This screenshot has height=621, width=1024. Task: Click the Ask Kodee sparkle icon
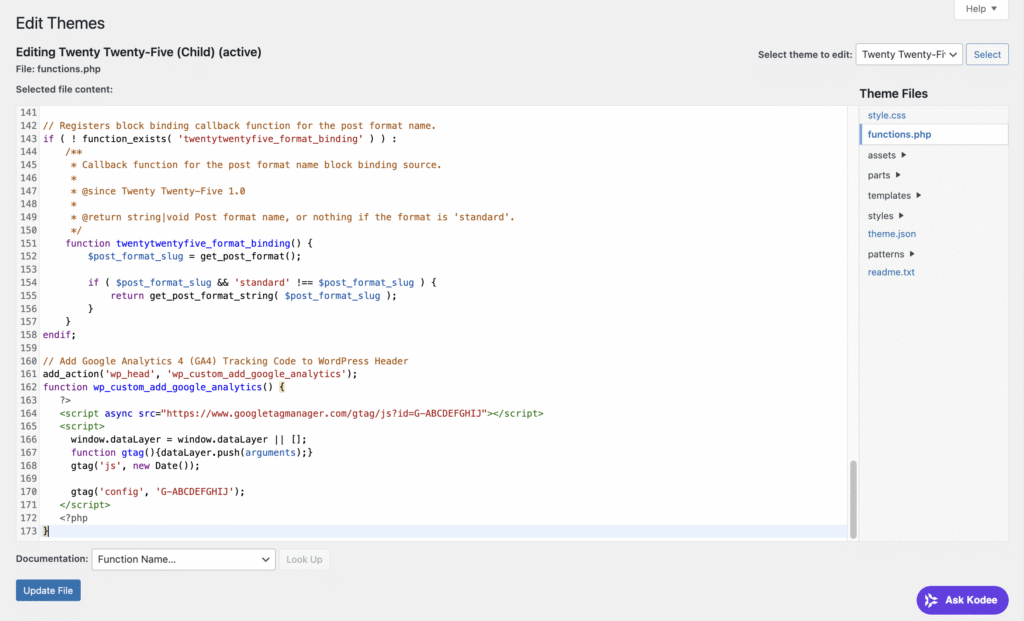[x=931, y=600]
